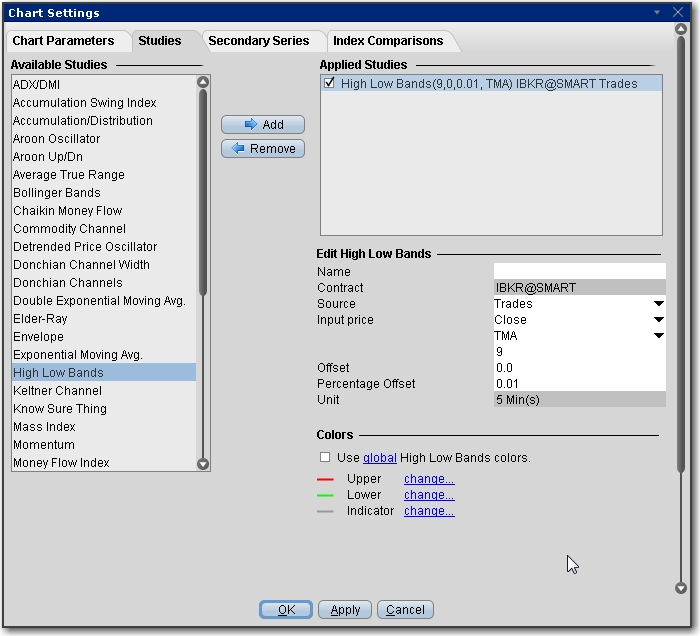Open the Index Comparisons tab
700x636 pixels.
tap(388, 41)
